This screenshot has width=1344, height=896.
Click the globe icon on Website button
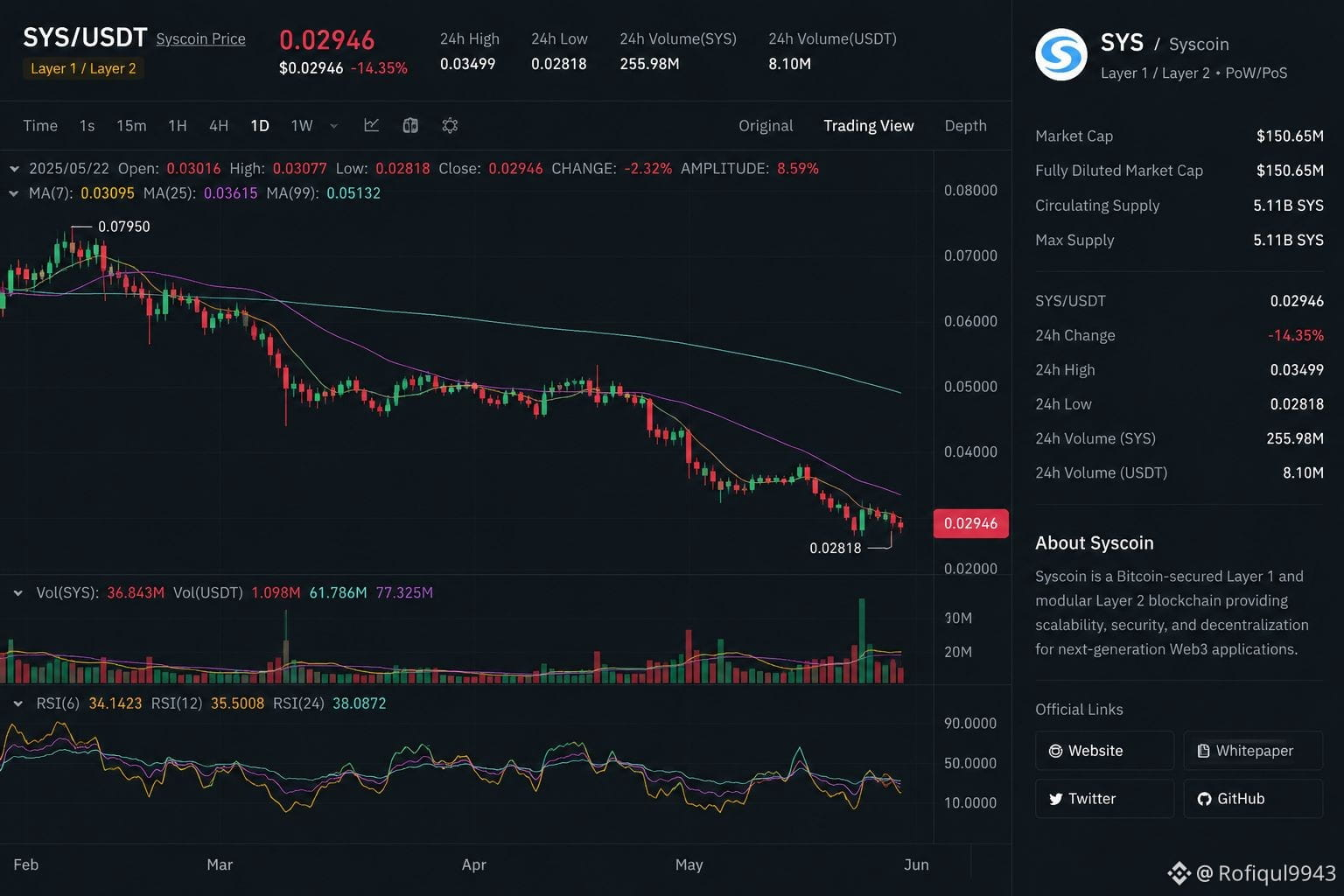[x=1055, y=751]
